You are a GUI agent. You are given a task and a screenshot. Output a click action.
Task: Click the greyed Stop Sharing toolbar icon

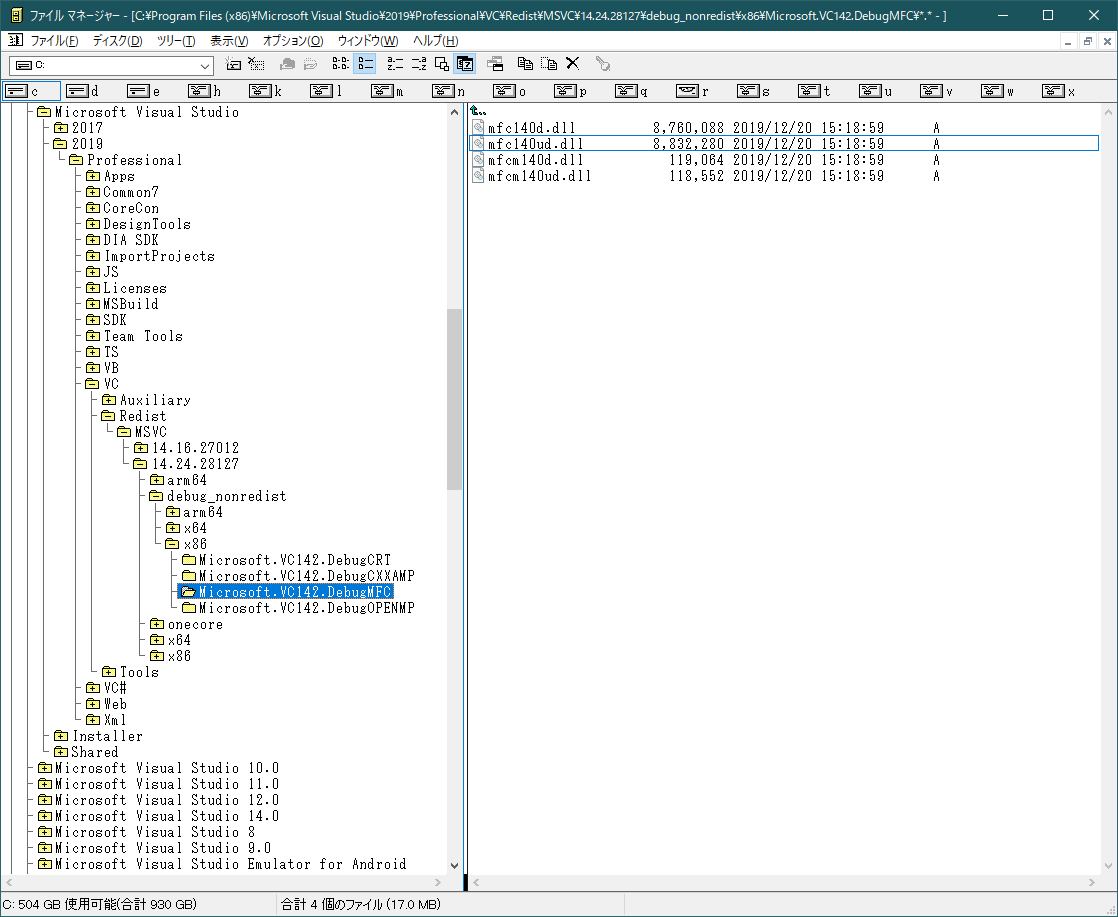310,64
